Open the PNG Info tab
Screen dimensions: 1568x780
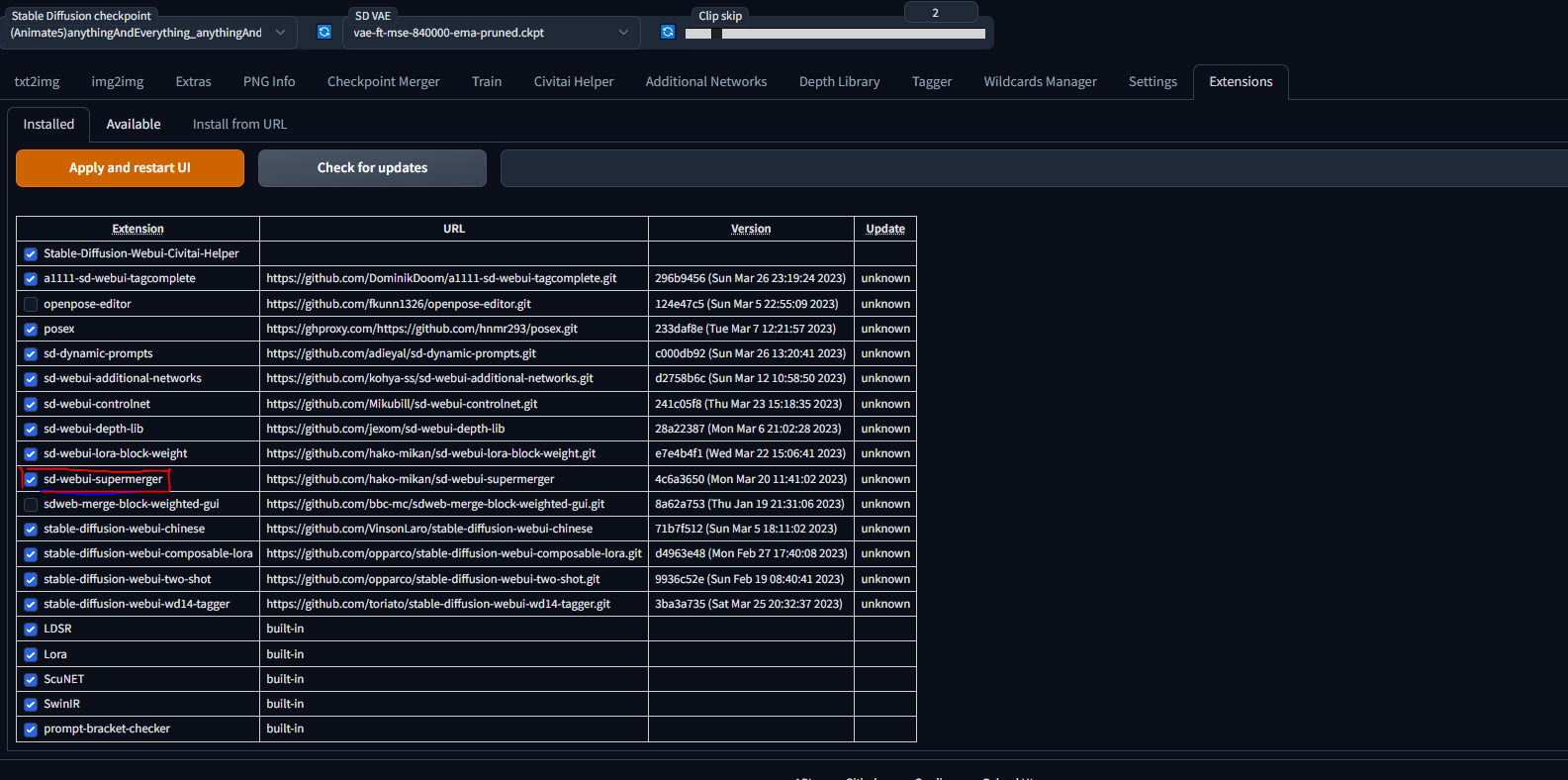(269, 82)
